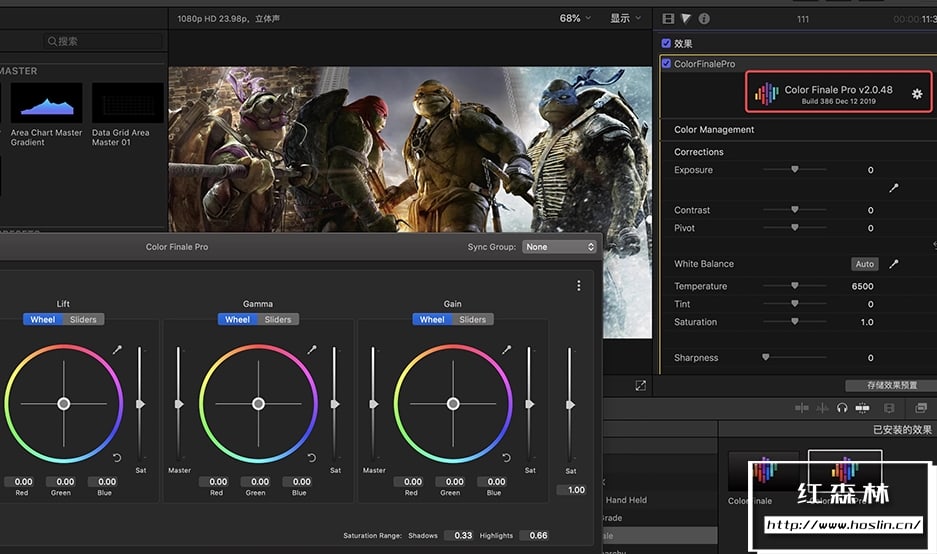
Task: Reset the Gain color wheel
Action: click(507, 458)
